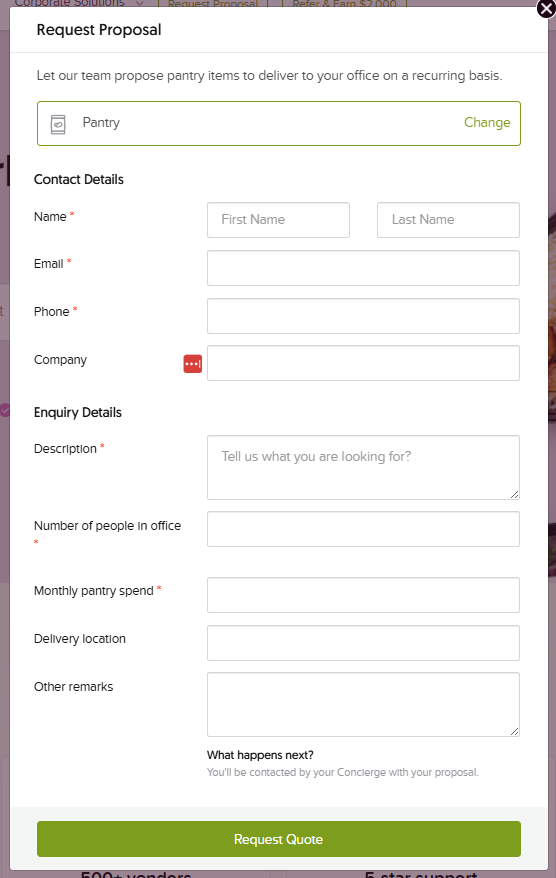
Task: Focus the Phone input field
Action: click(x=363, y=316)
